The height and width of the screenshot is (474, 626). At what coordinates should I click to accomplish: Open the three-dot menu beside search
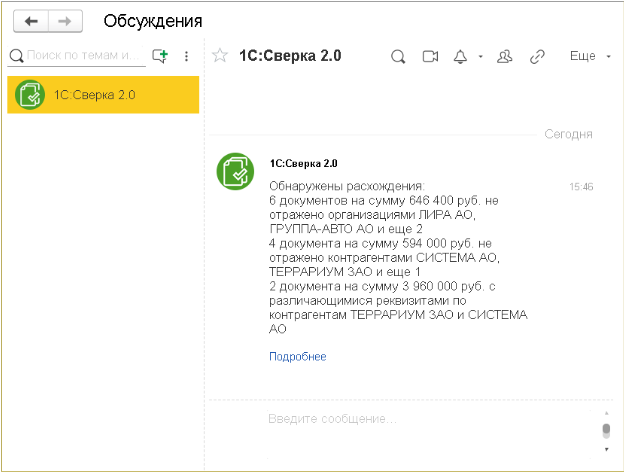(x=186, y=56)
